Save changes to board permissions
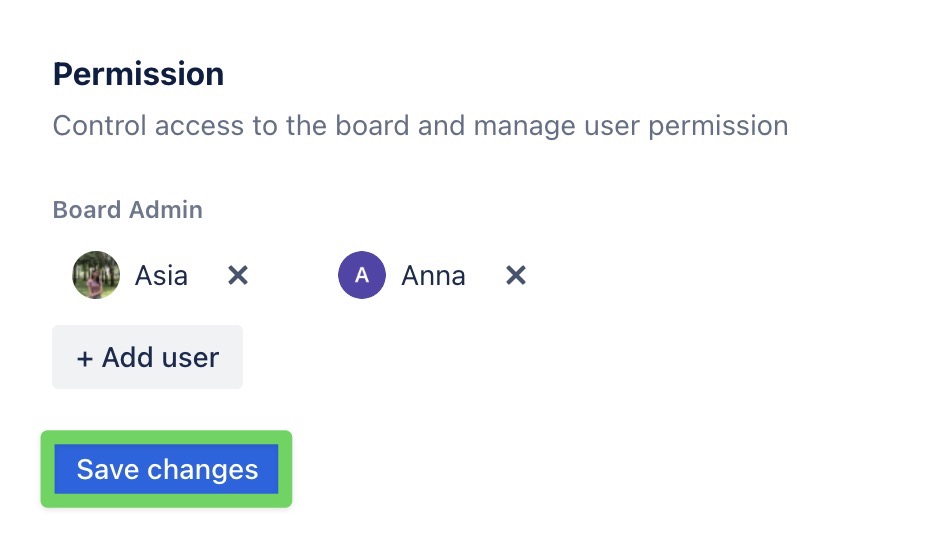944x558 pixels. [167, 469]
